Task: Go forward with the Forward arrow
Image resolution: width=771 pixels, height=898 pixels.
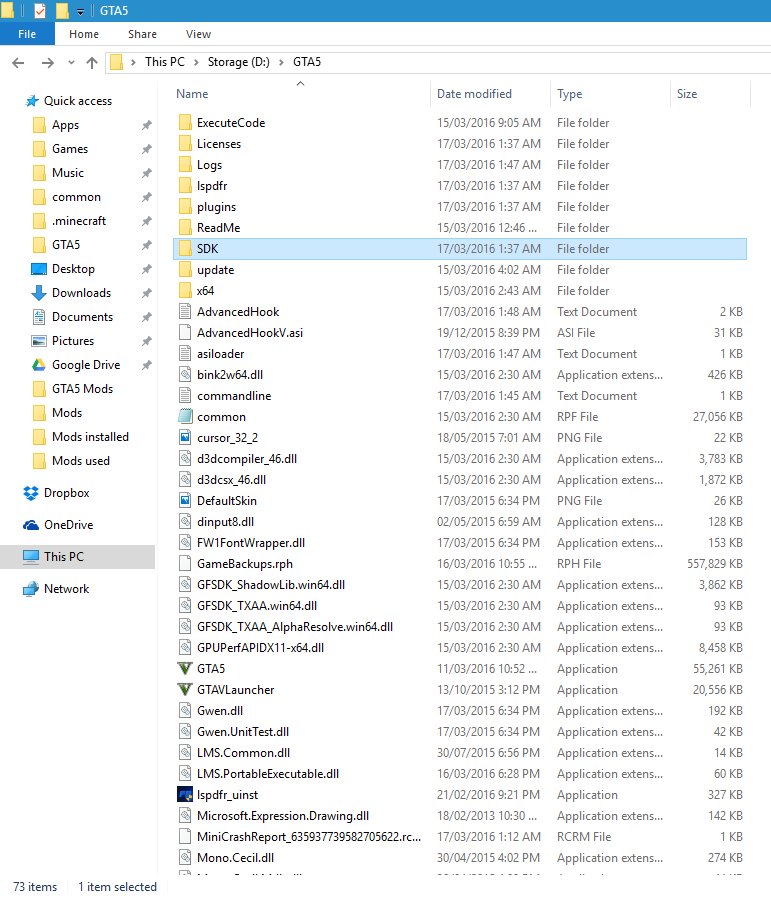Action: [48, 62]
